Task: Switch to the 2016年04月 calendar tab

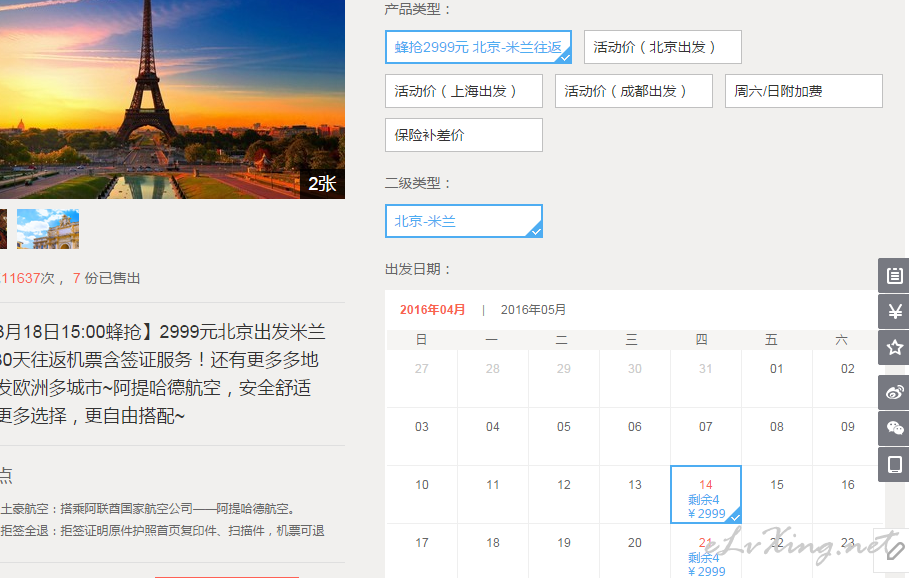Action: [x=432, y=310]
